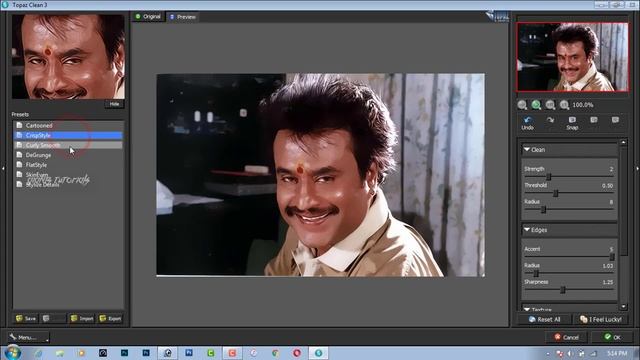The height and width of the screenshot is (360, 640).
Task: Collapse the left panel arrow
Action: [3, 168]
